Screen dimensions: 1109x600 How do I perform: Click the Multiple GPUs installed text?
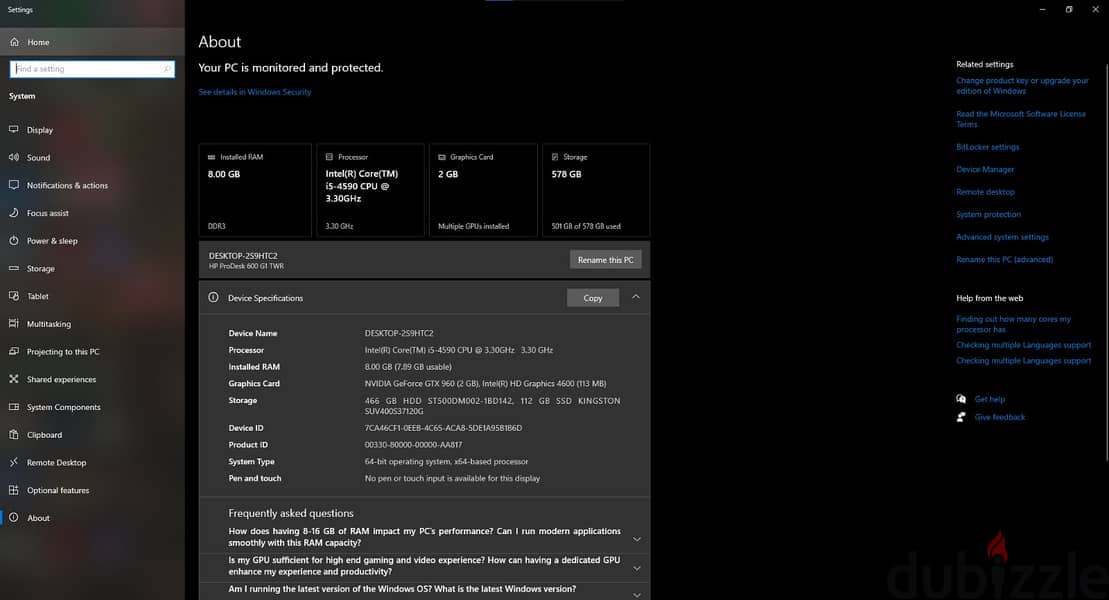coord(473,226)
